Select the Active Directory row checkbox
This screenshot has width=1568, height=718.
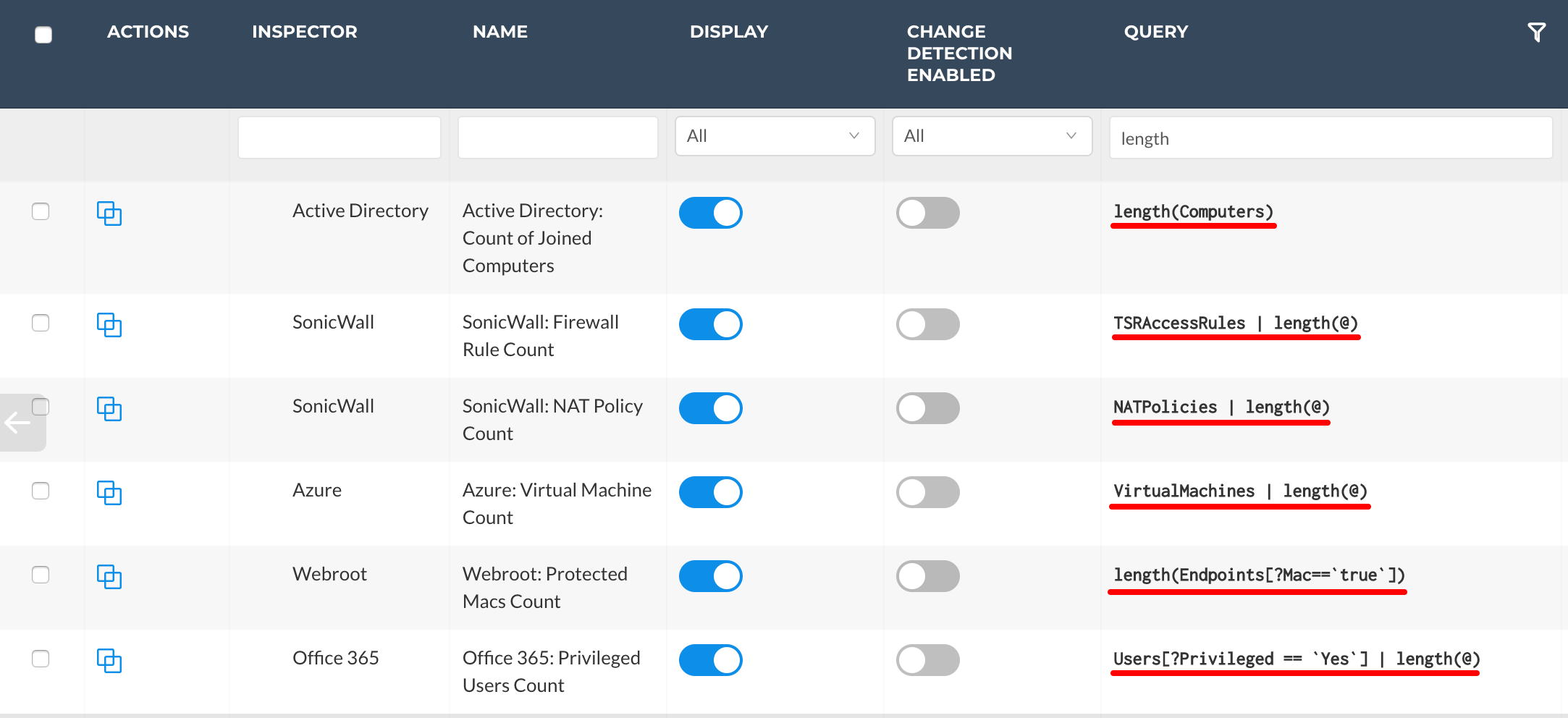pyautogui.click(x=41, y=211)
